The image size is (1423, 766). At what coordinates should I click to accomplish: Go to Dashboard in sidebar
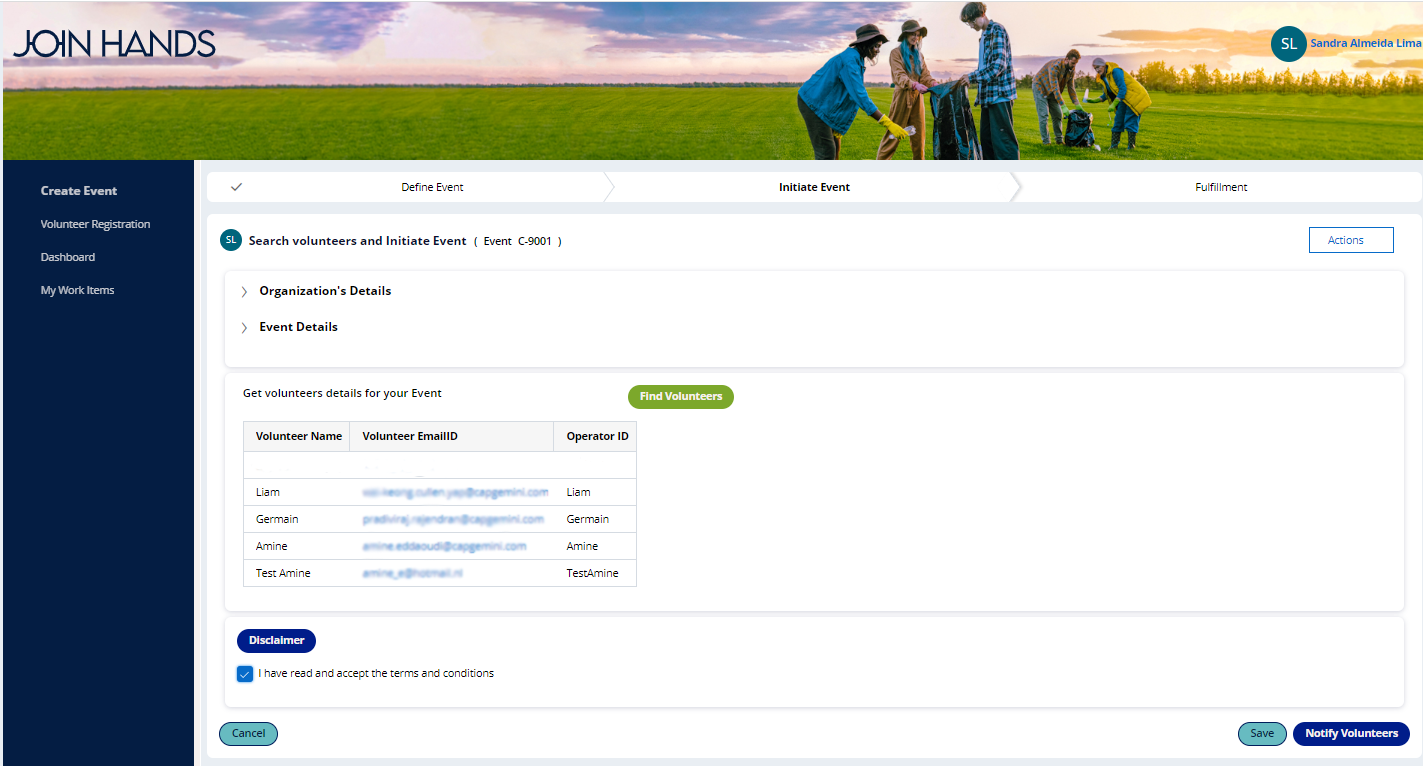tap(68, 257)
